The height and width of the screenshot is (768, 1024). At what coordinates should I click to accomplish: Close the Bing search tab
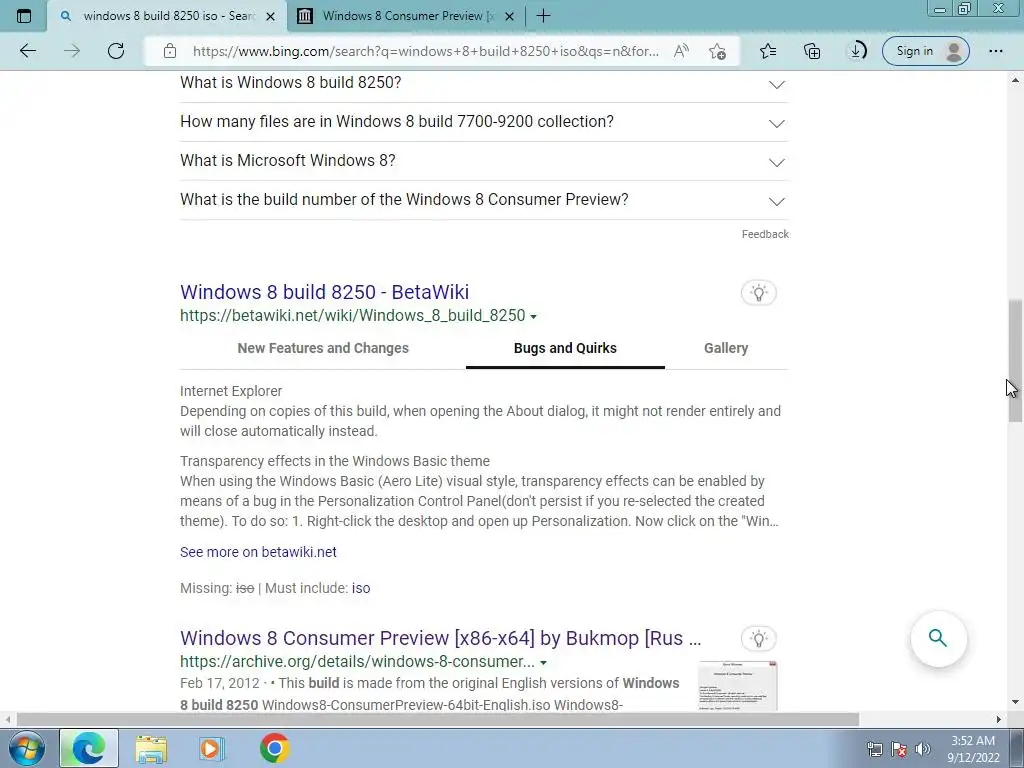click(270, 16)
